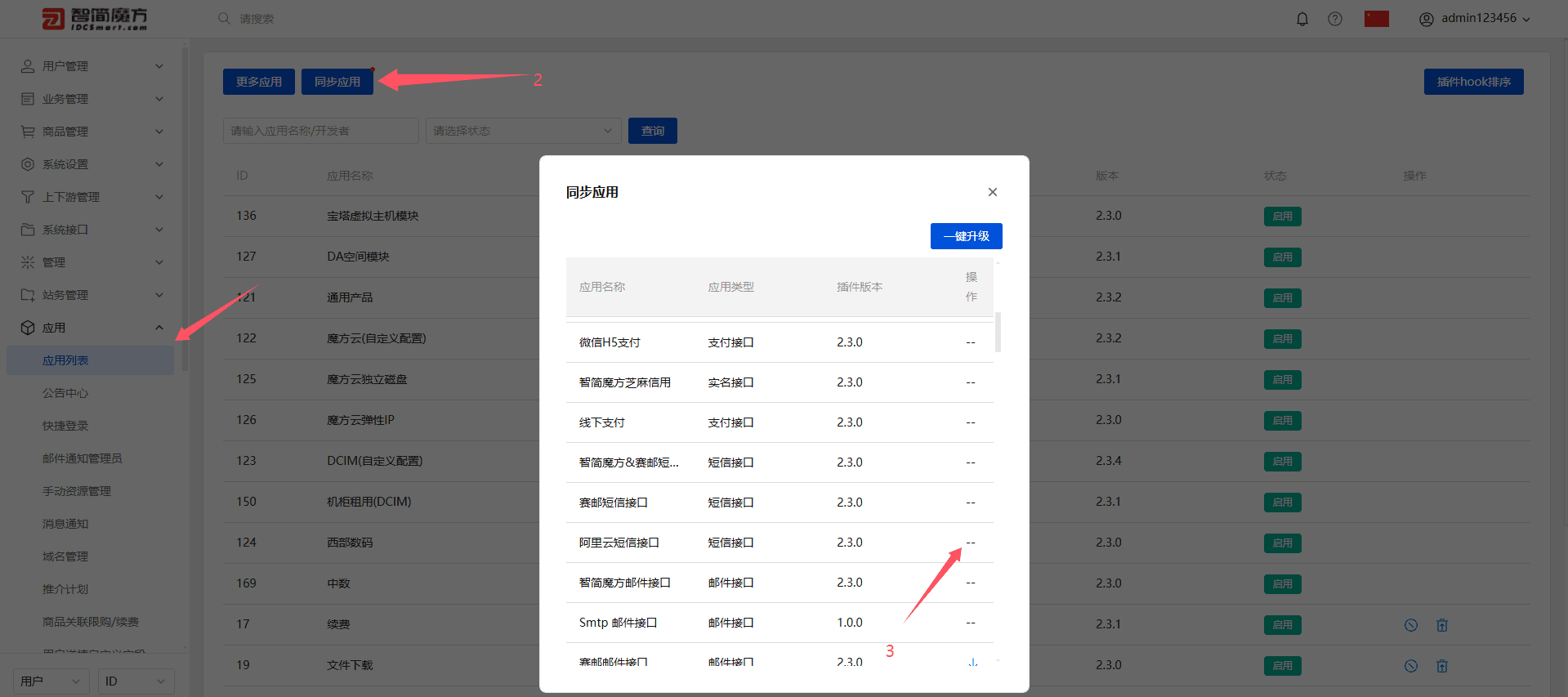The image size is (1568, 697).
Task: Open the ID dropdown at sidebar bottom
Action: pyautogui.click(x=136, y=681)
